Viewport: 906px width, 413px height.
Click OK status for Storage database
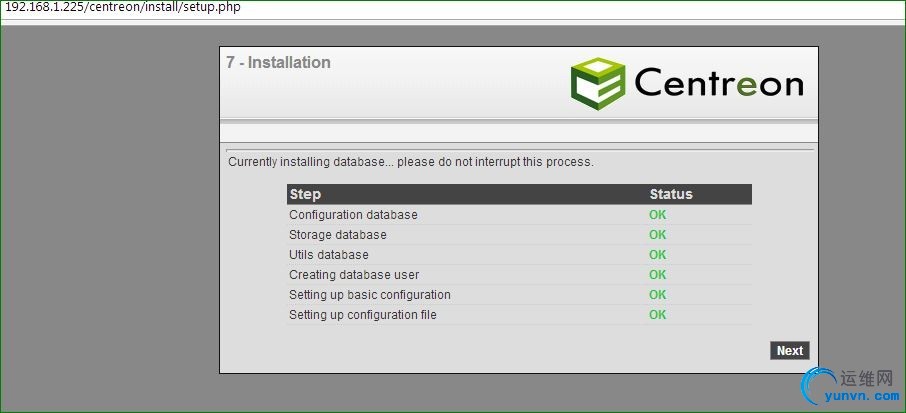click(657, 235)
